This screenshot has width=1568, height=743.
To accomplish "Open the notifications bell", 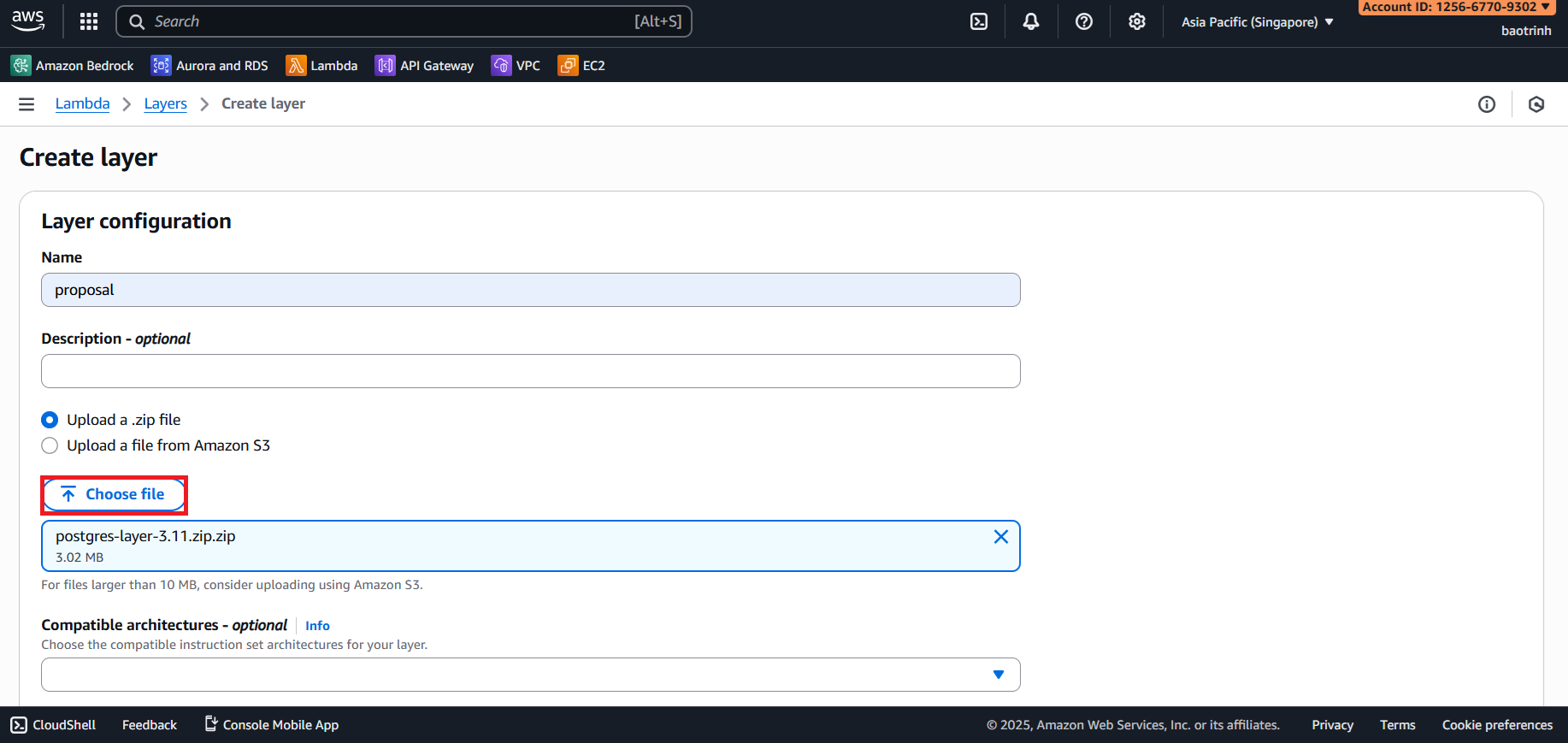I will pyautogui.click(x=1031, y=21).
